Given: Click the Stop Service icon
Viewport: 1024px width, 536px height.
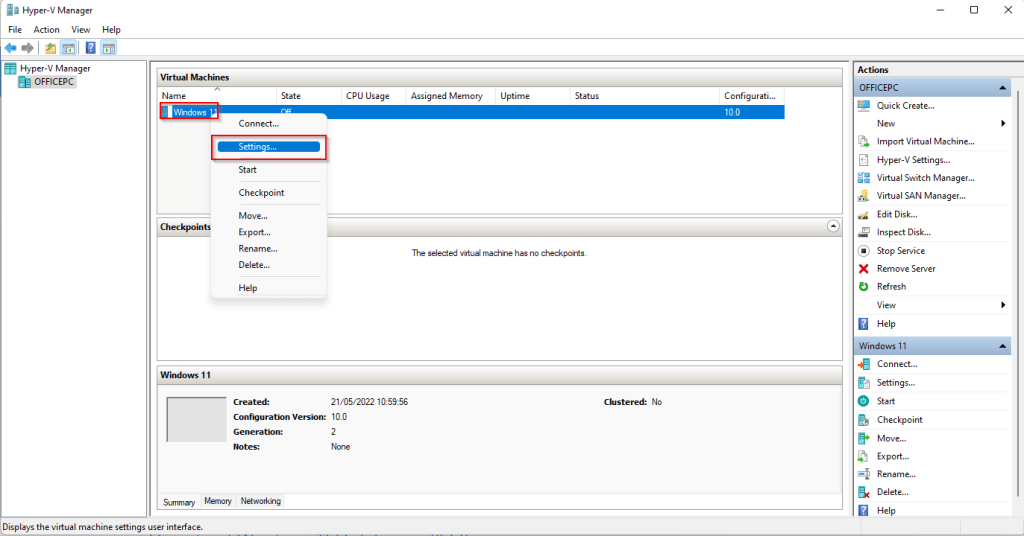Looking at the screenshot, I should pyautogui.click(x=863, y=251).
